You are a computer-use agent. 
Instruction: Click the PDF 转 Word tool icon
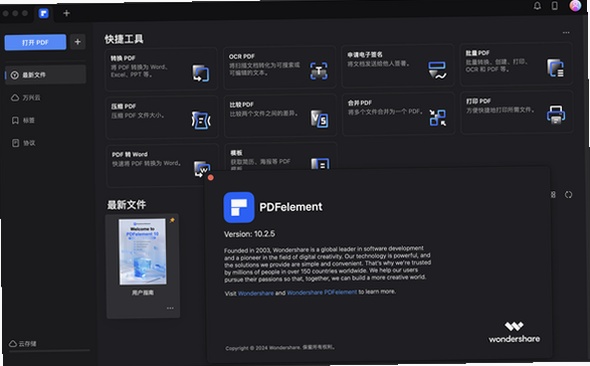202,169
